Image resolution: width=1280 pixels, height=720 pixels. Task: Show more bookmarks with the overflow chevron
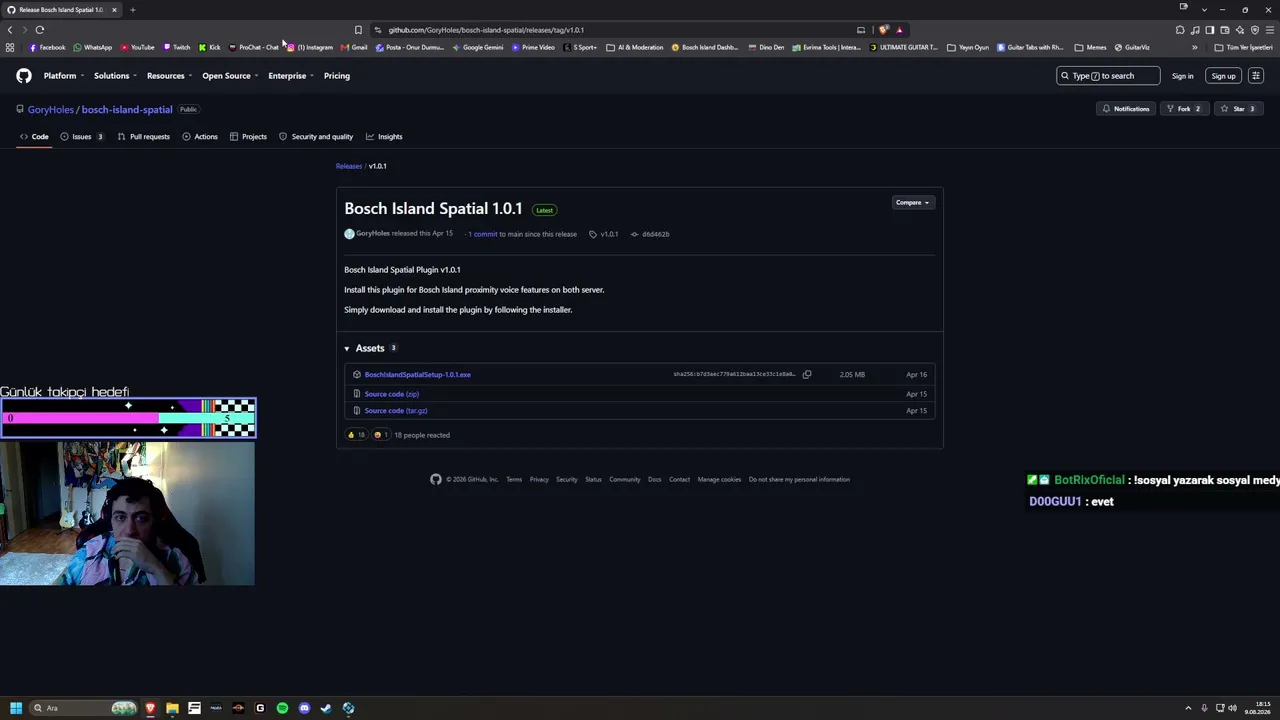pos(1194,47)
